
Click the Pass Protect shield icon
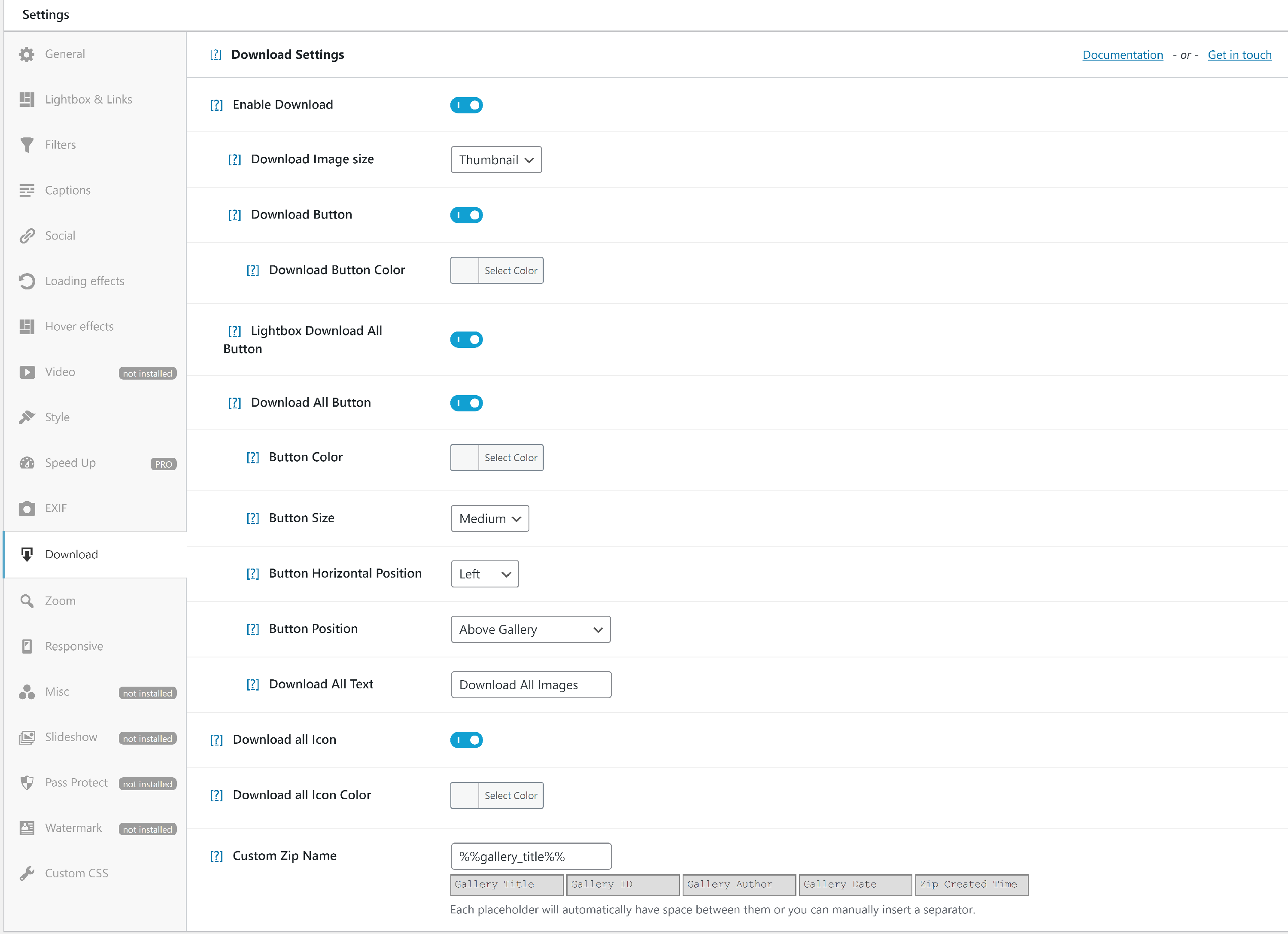(x=27, y=783)
